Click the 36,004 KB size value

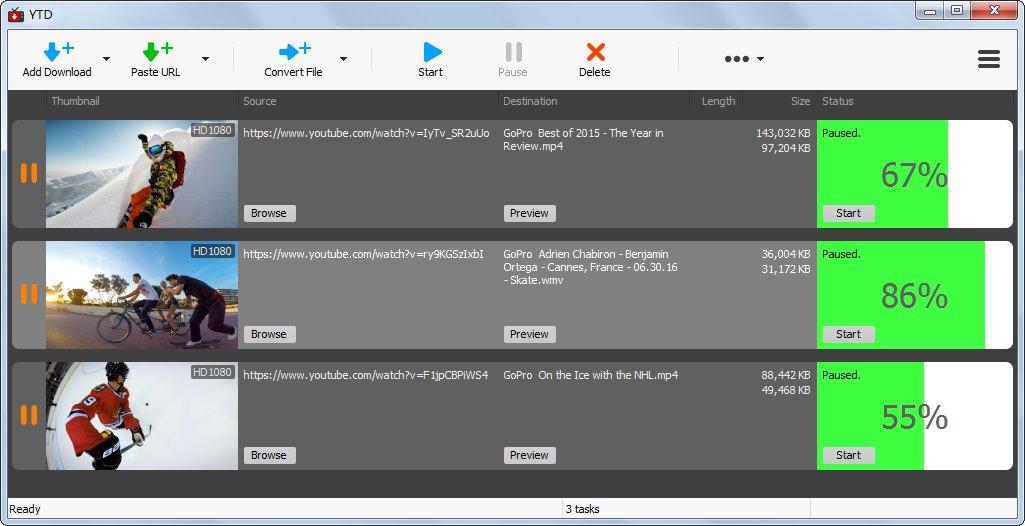coord(786,254)
